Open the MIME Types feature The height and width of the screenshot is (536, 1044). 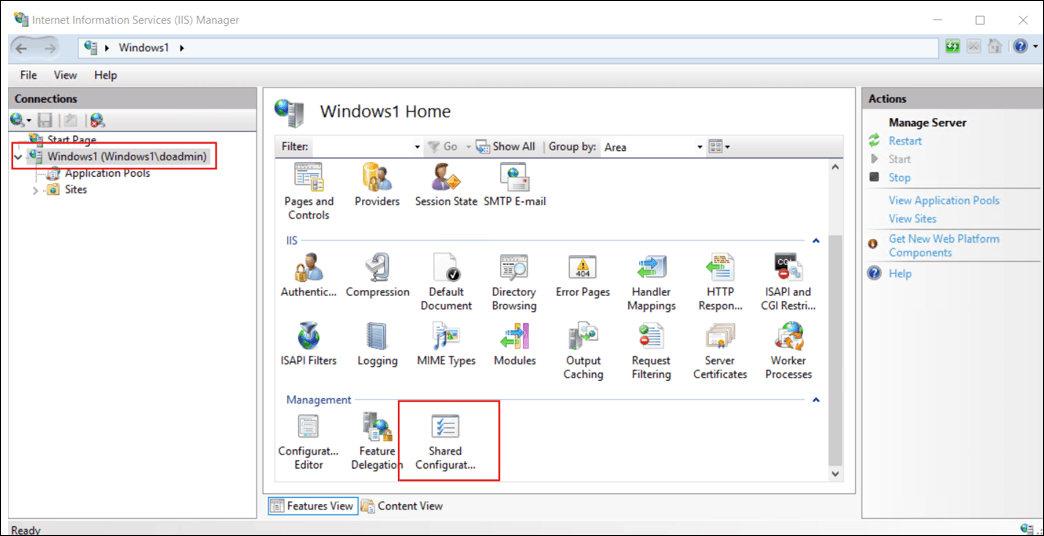point(446,344)
